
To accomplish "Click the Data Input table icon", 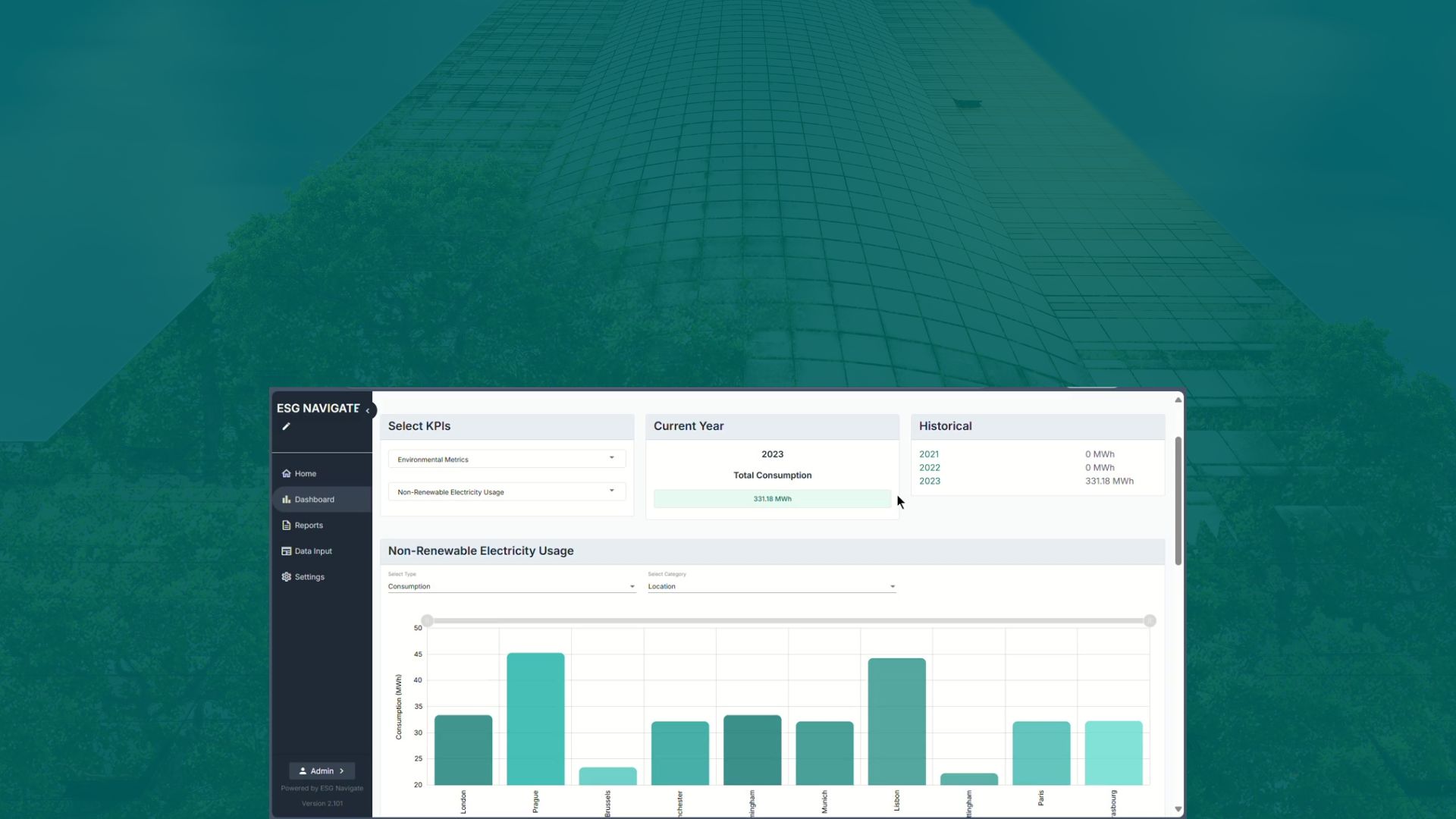I will coord(286,551).
